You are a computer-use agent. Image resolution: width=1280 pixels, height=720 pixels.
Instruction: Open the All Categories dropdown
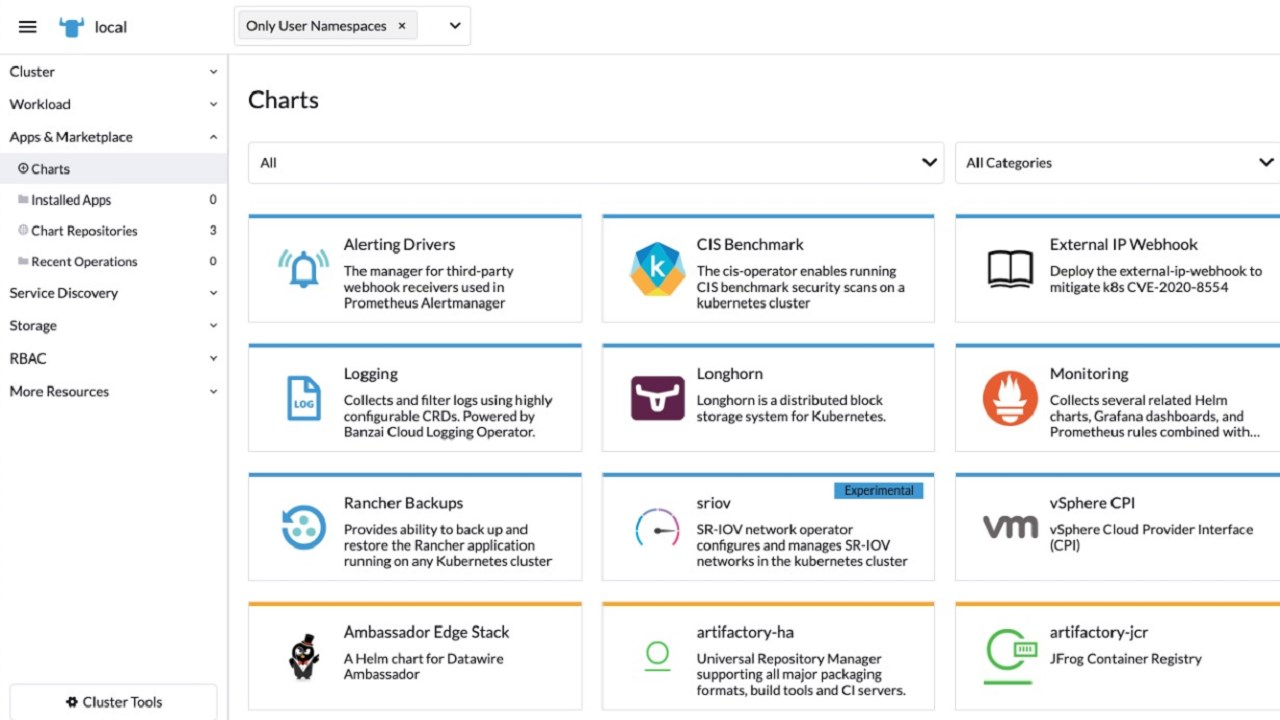point(1117,163)
